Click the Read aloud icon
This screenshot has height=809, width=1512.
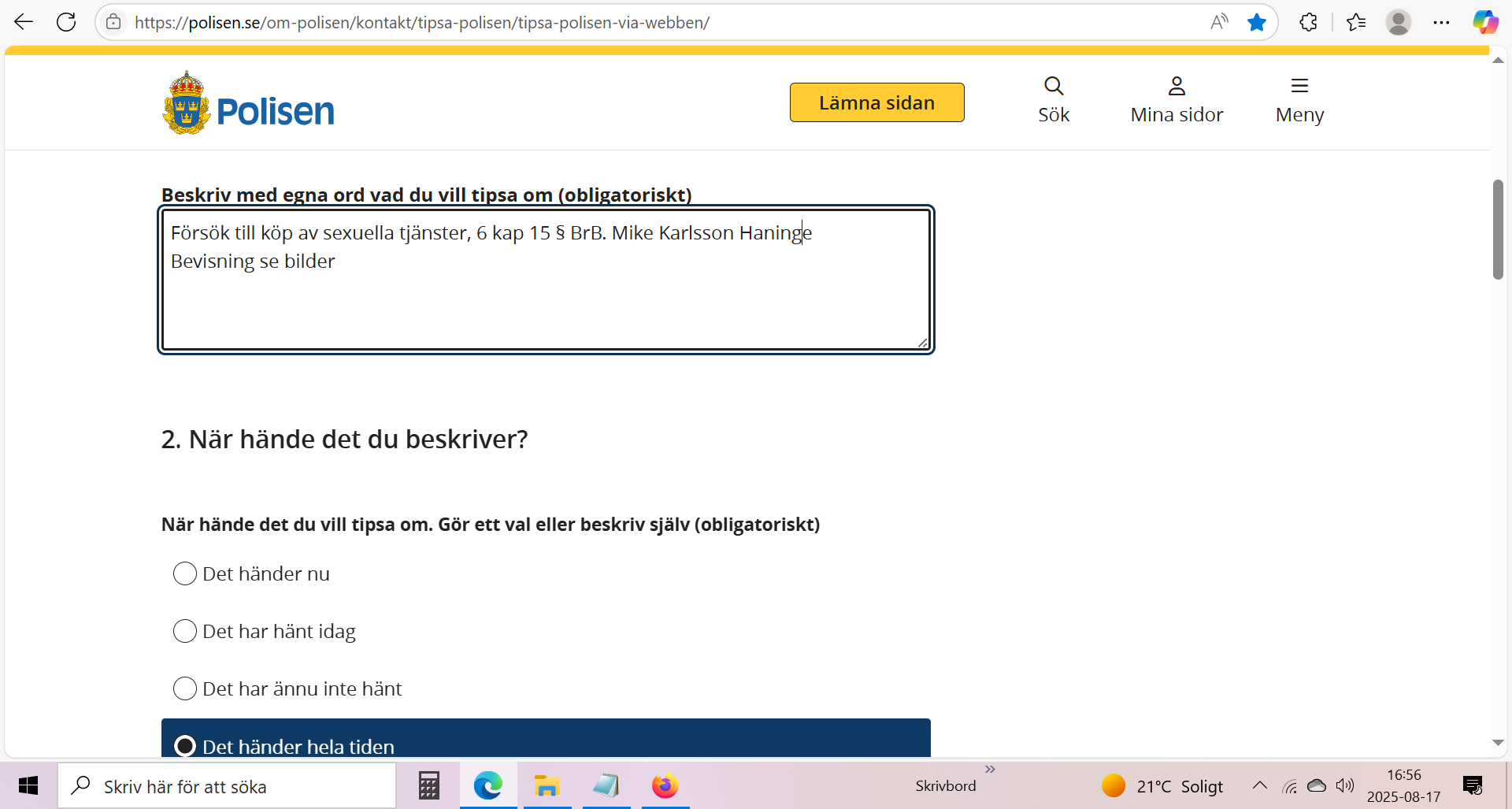(x=1218, y=22)
